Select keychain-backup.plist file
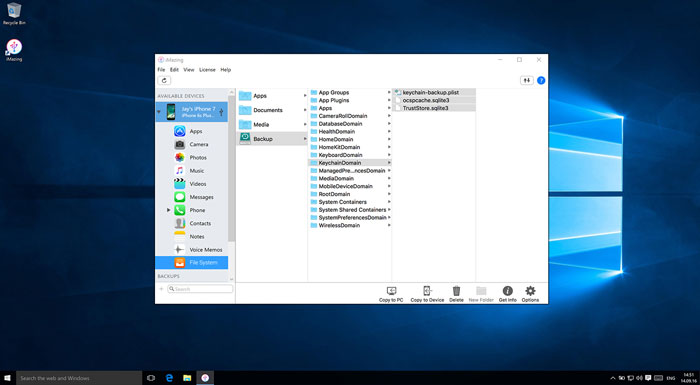The width and height of the screenshot is (700, 385). 434,92
